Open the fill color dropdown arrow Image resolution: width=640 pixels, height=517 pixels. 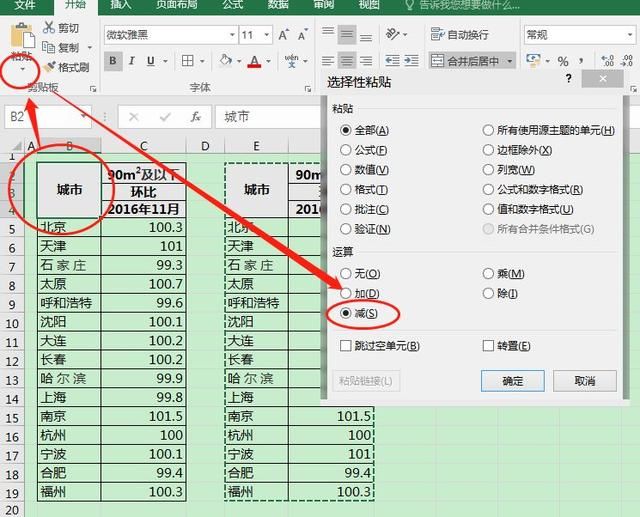pyautogui.click(x=239, y=61)
